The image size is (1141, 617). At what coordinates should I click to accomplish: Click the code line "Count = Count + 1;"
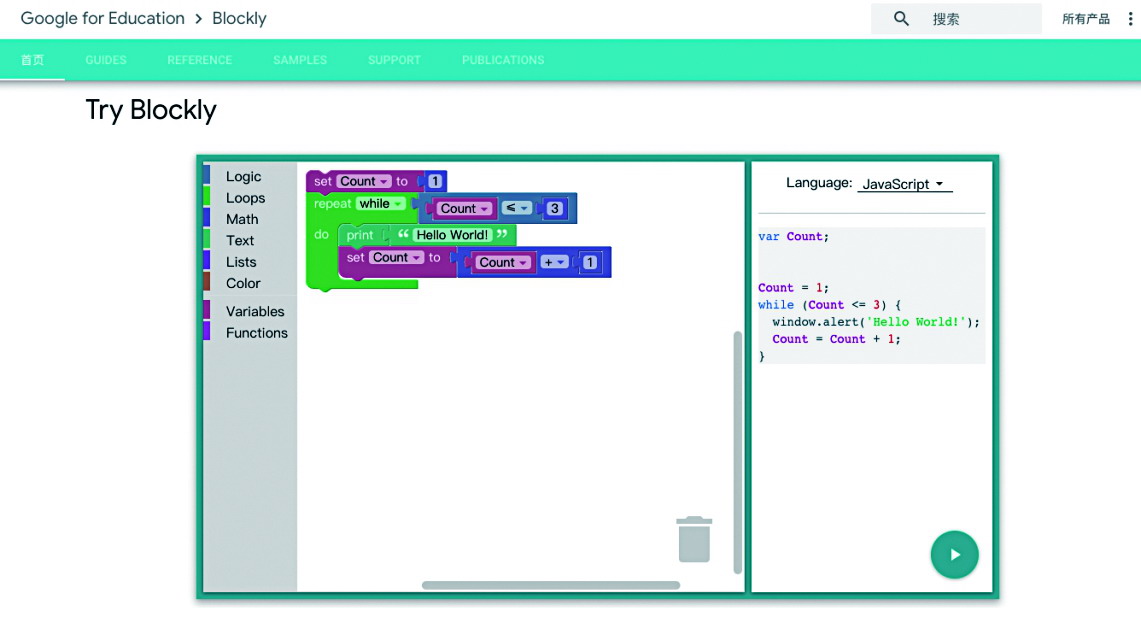(x=836, y=339)
